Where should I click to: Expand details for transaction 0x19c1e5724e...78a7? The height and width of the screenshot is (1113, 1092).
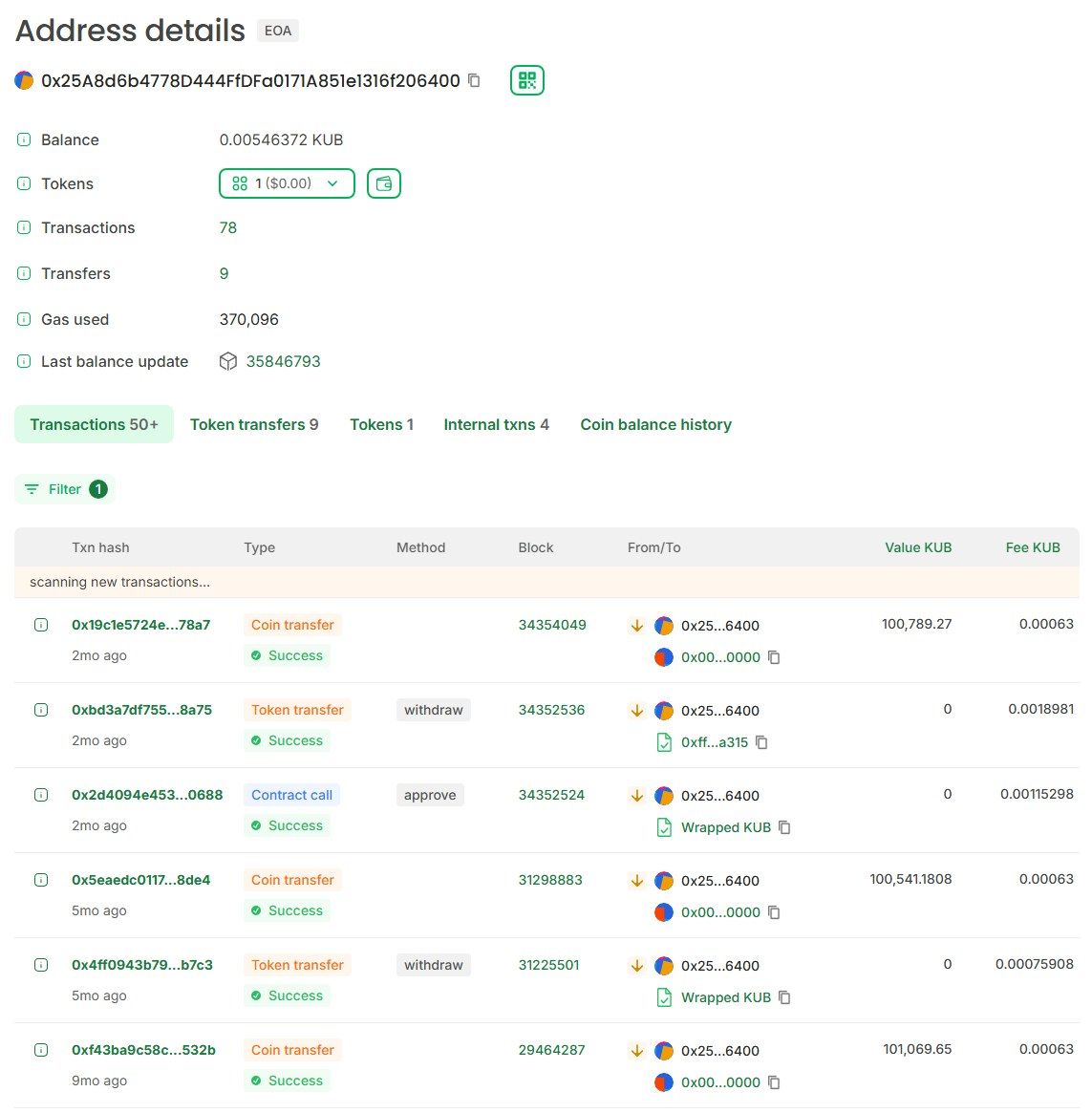click(41, 625)
